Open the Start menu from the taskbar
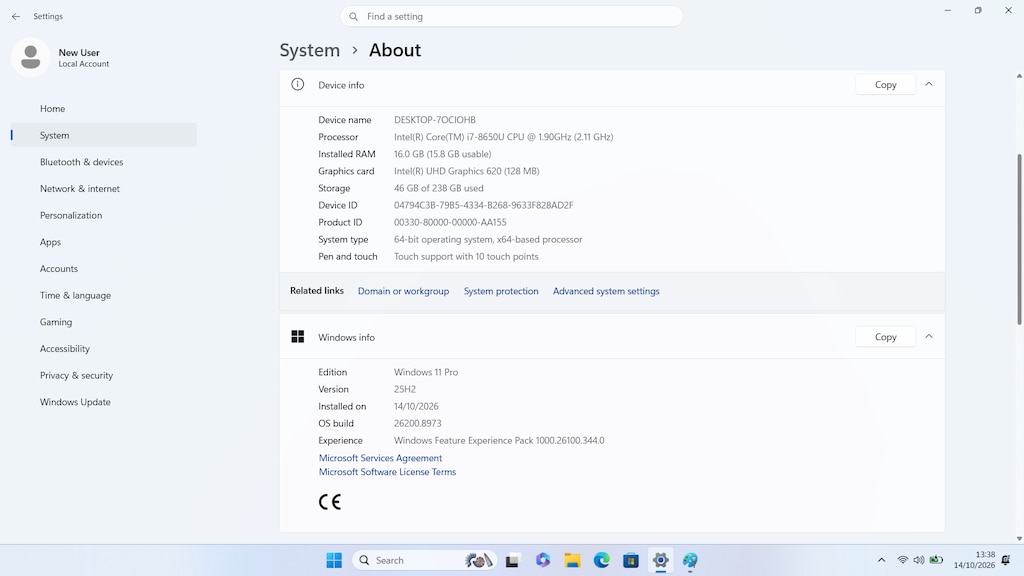The height and width of the screenshot is (576, 1024). pyautogui.click(x=334, y=560)
